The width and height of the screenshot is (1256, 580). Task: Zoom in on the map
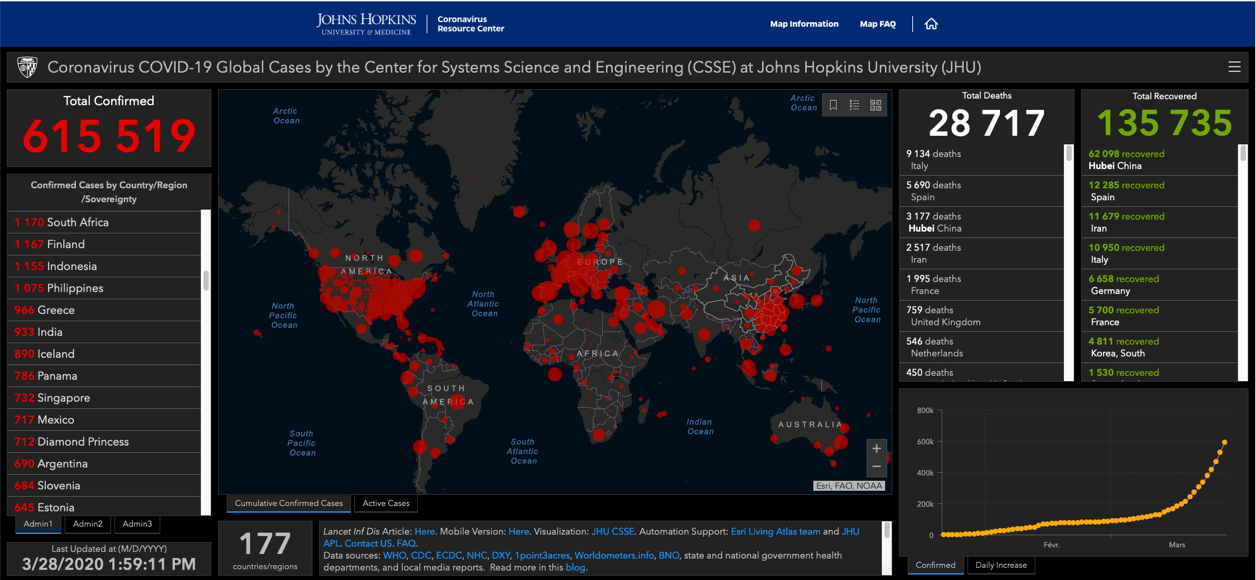[x=876, y=448]
